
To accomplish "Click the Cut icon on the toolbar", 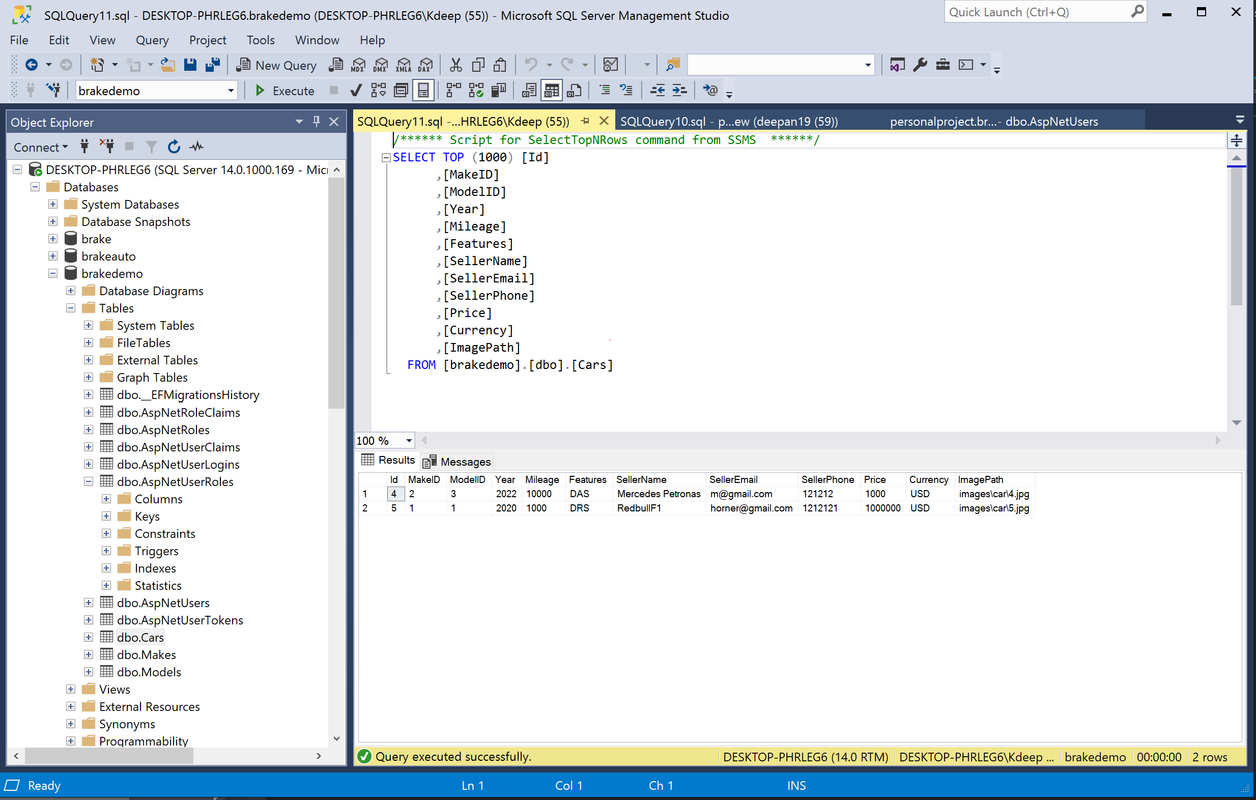I will (455, 64).
